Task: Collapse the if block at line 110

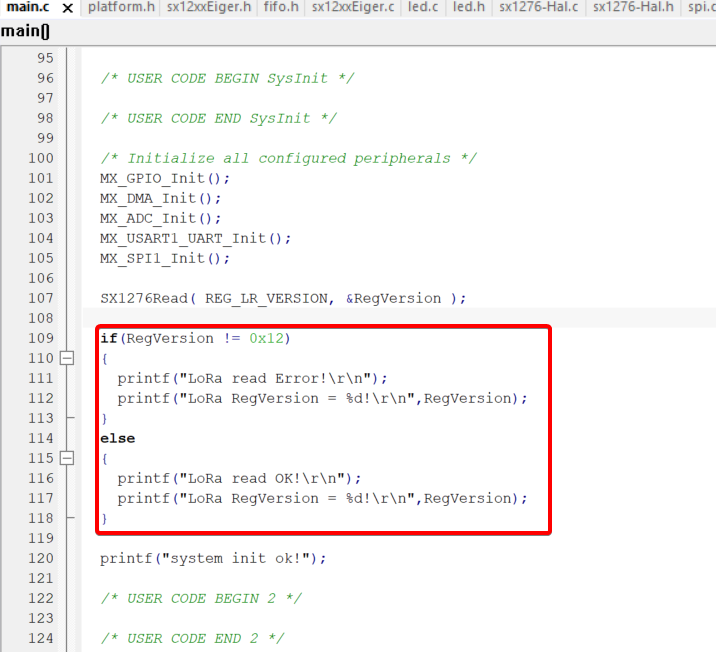Action: point(67,358)
